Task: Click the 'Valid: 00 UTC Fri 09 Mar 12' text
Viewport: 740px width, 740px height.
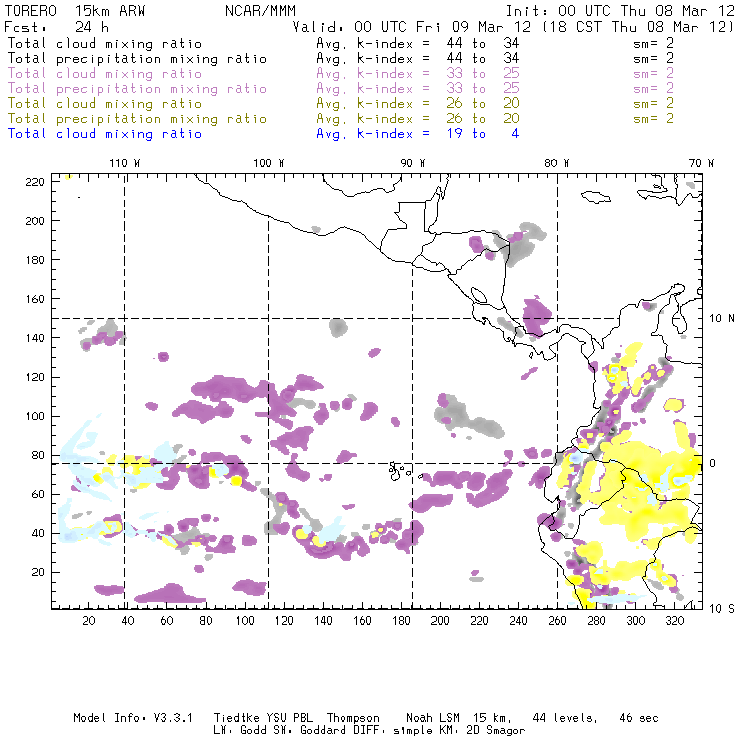Action: coord(412,27)
